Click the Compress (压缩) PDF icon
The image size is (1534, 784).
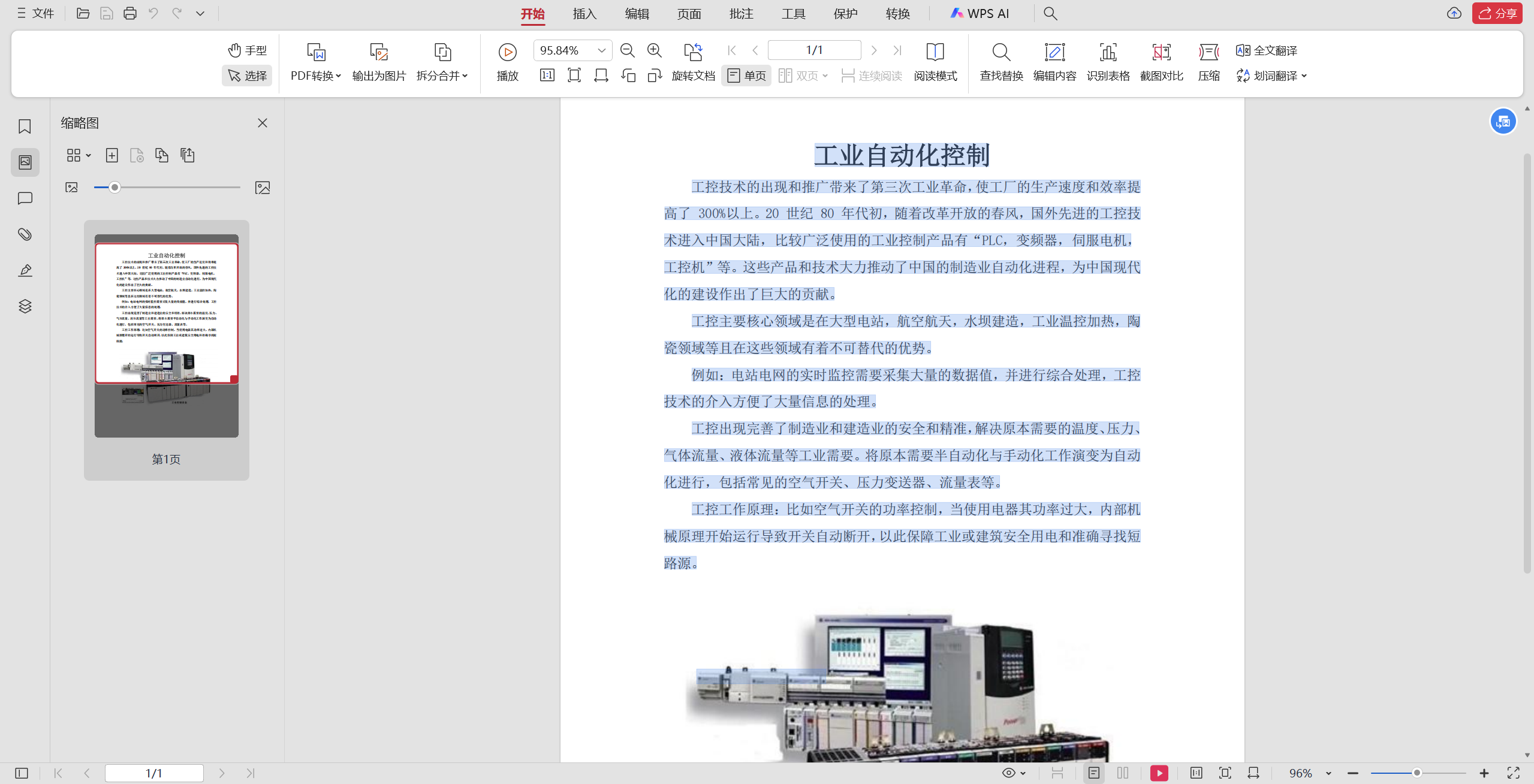click(1208, 53)
